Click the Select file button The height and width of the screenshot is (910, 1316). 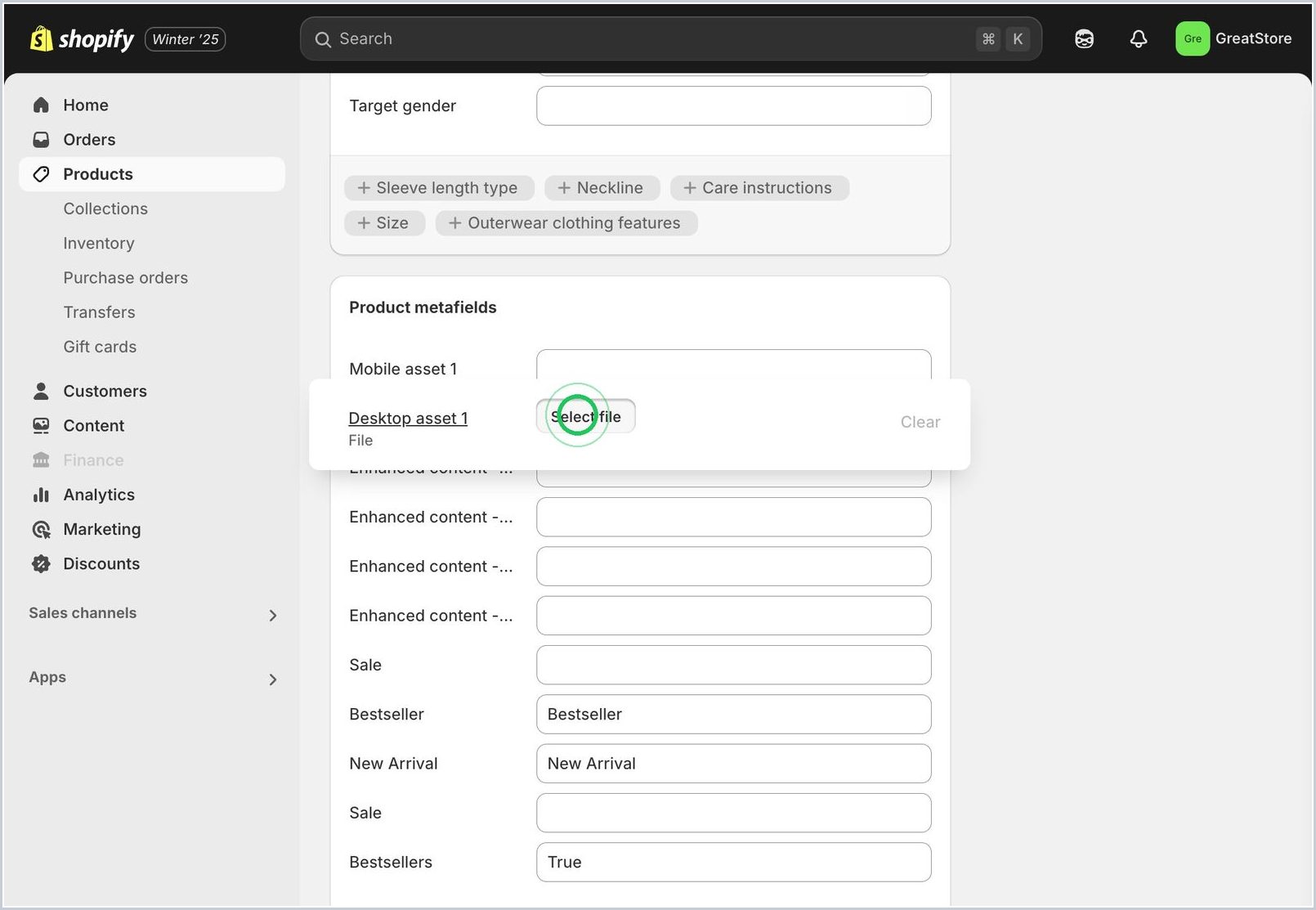(x=585, y=417)
